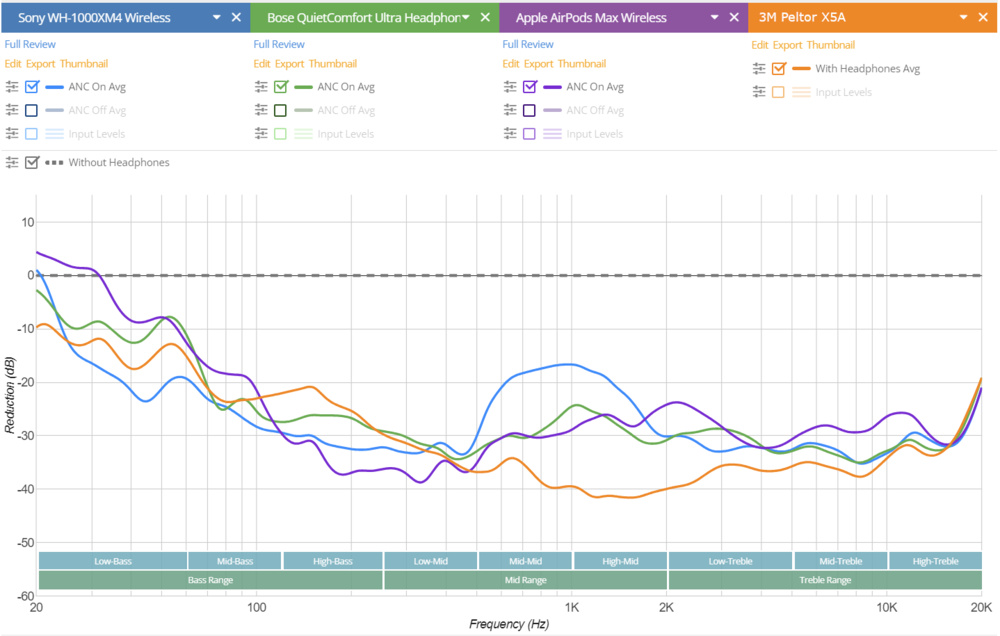Open Sony WH-1000XM4 product dropdown arrow
This screenshot has width=1000, height=636.
tap(216, 18)
